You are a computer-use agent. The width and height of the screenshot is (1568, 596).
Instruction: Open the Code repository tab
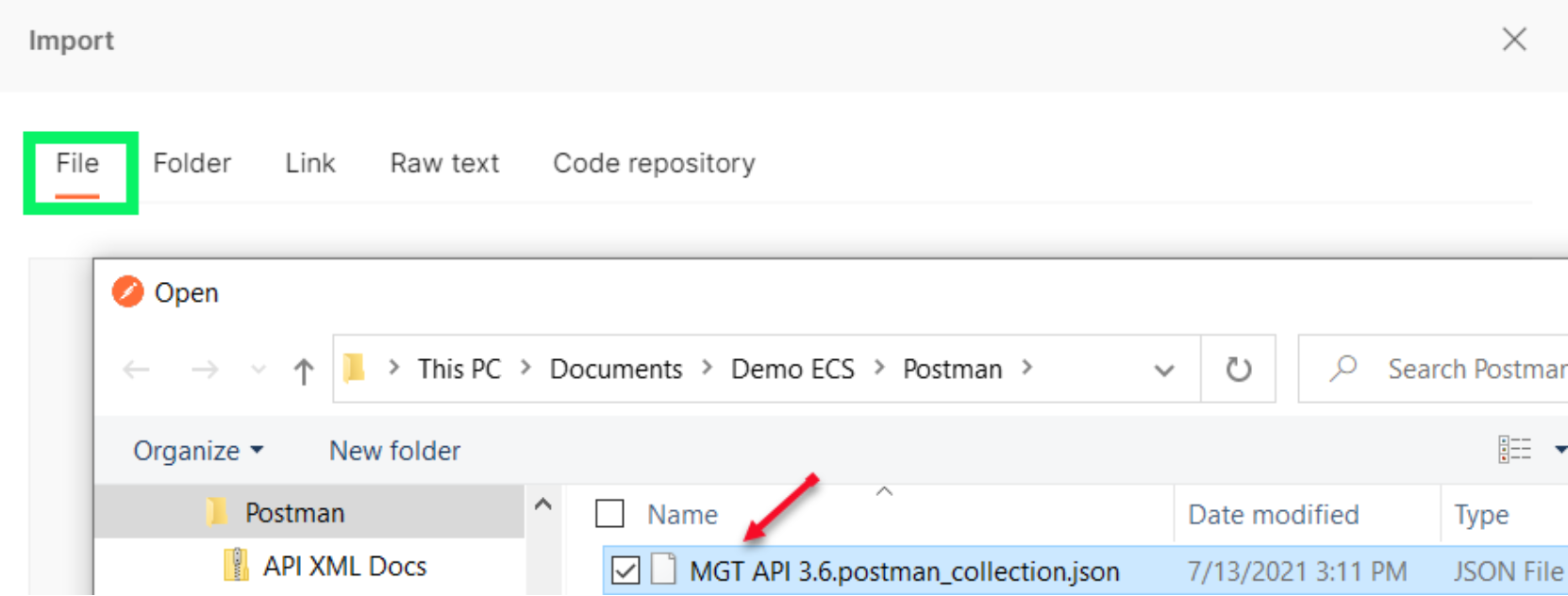[x=654, y=163]
